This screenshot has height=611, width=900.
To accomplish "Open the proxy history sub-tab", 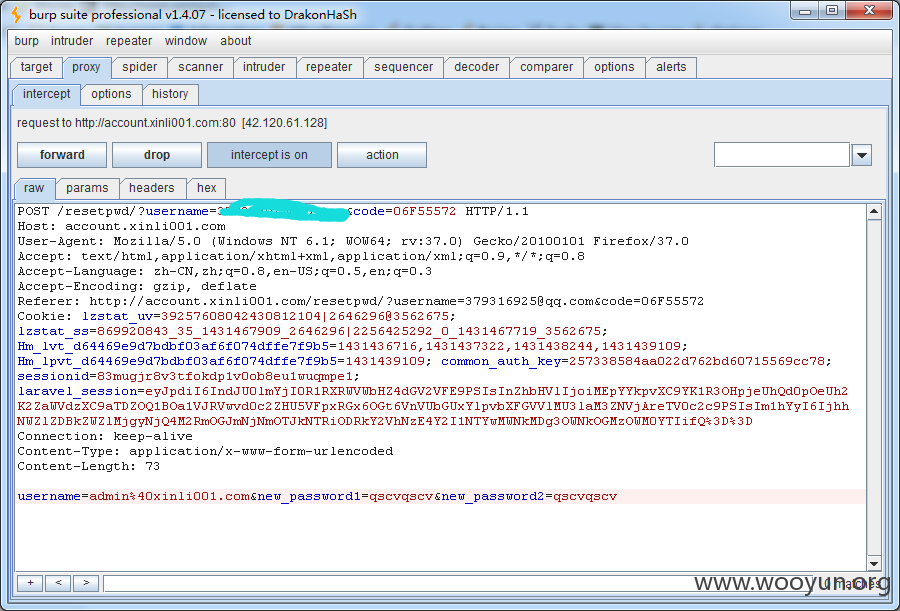I will tap(170, 94).
